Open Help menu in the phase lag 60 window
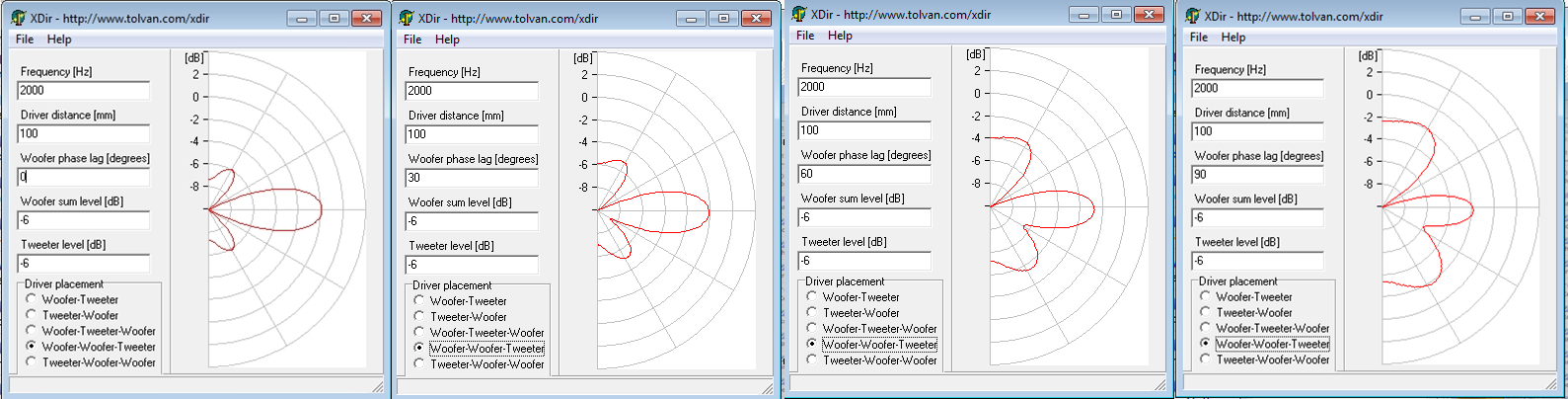Viewport: 1568px width, 399px height. point(840,36)
